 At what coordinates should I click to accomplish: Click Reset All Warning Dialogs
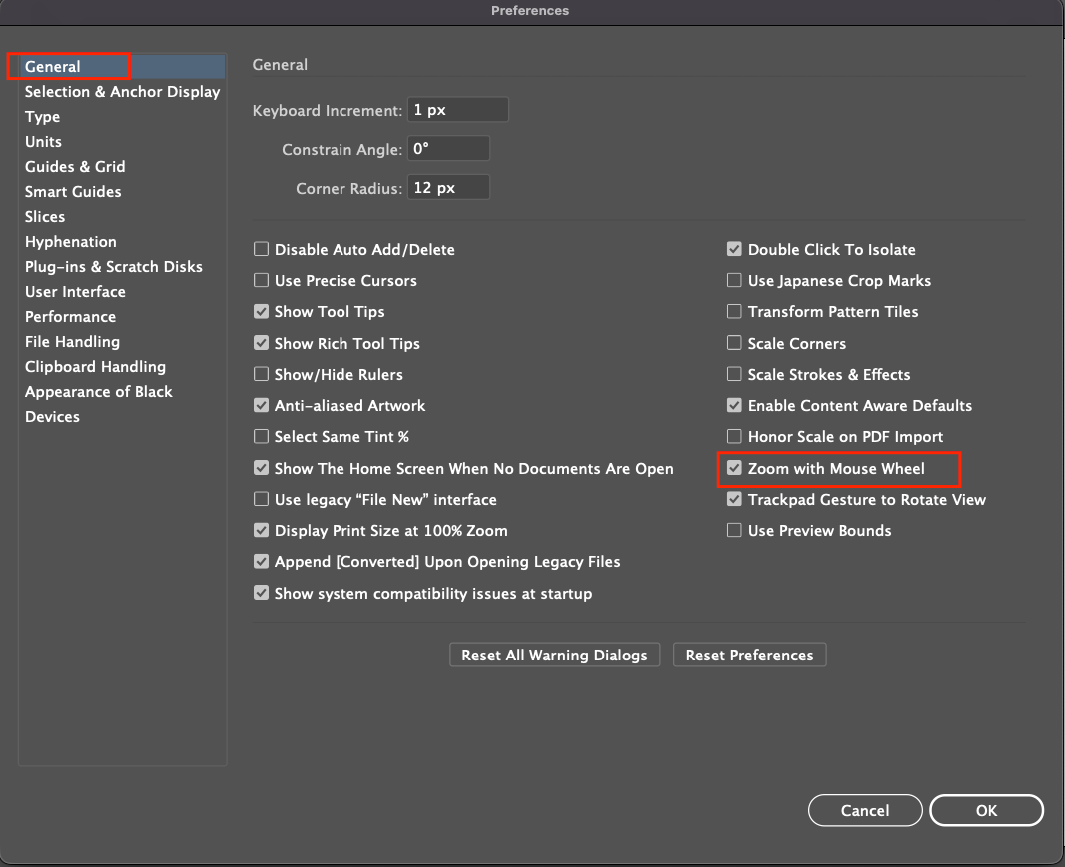[554, 655]
